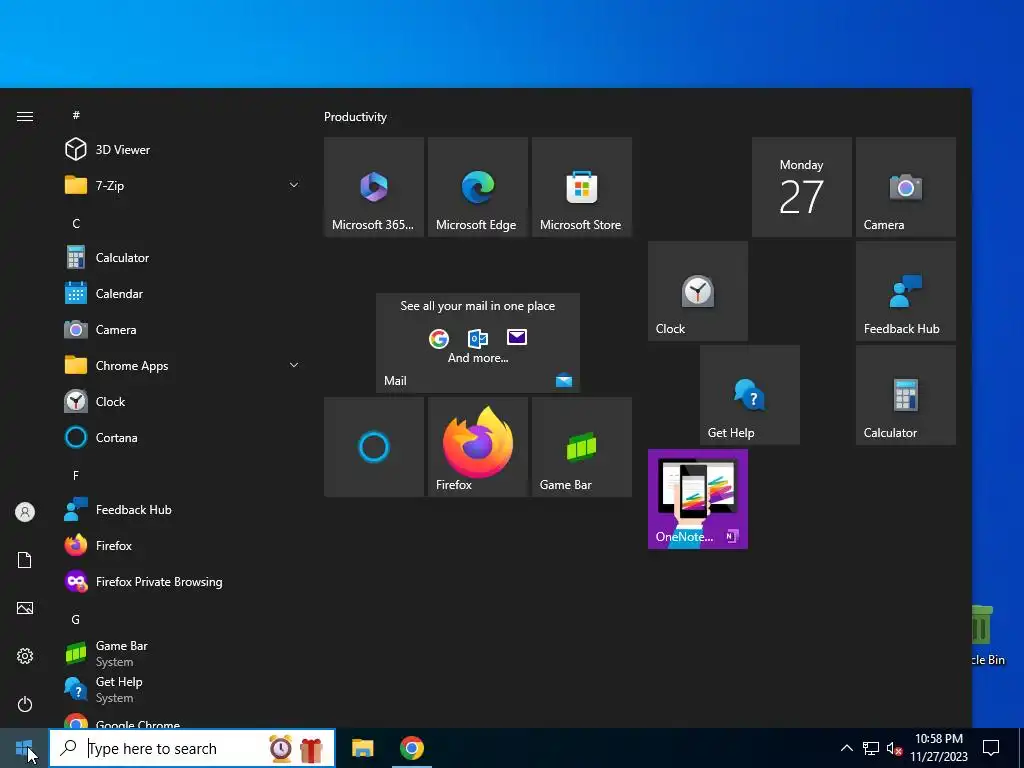Open the Microsoft Store tile
The image size is (1024, 768).
coord(582,187)
